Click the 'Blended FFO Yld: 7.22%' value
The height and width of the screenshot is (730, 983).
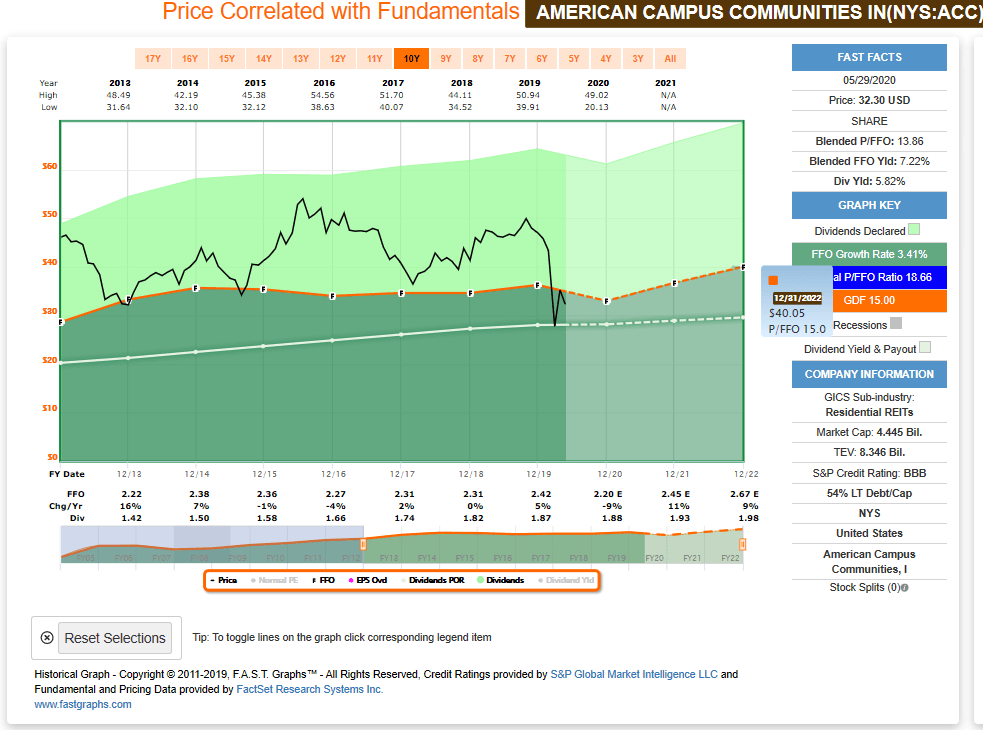pos(869,161)
